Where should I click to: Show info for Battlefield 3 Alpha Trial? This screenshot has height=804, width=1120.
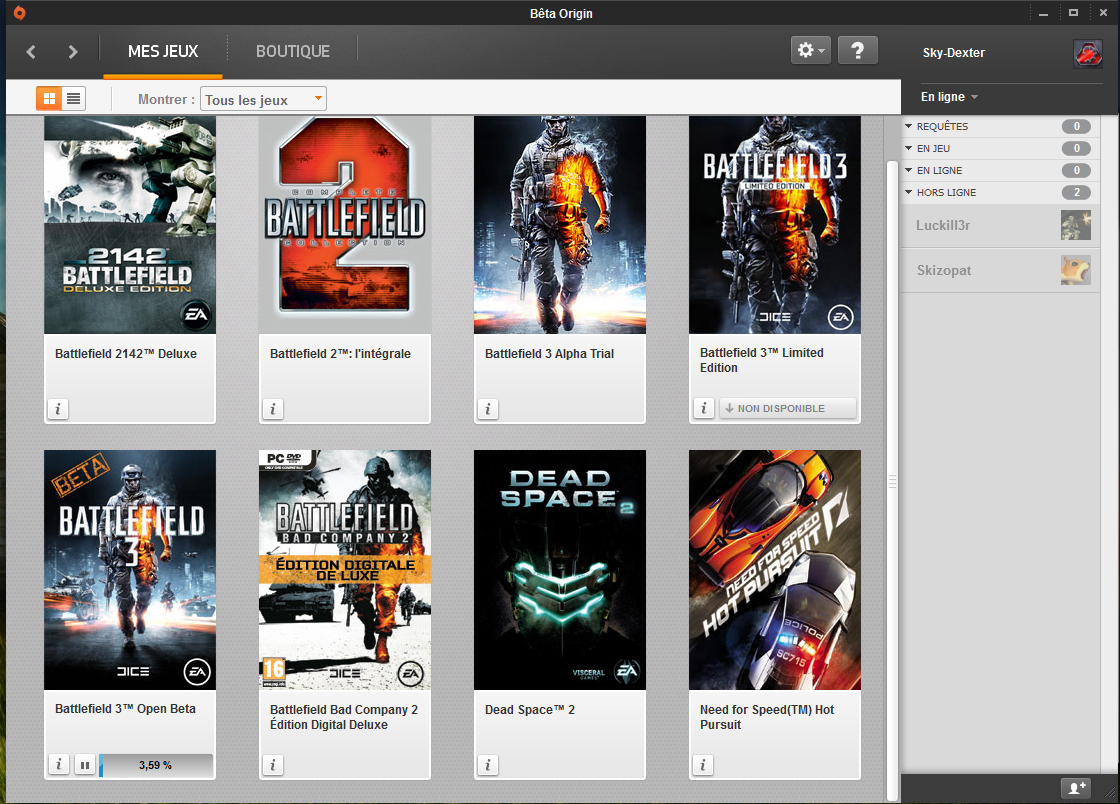(x=488, y=409)
